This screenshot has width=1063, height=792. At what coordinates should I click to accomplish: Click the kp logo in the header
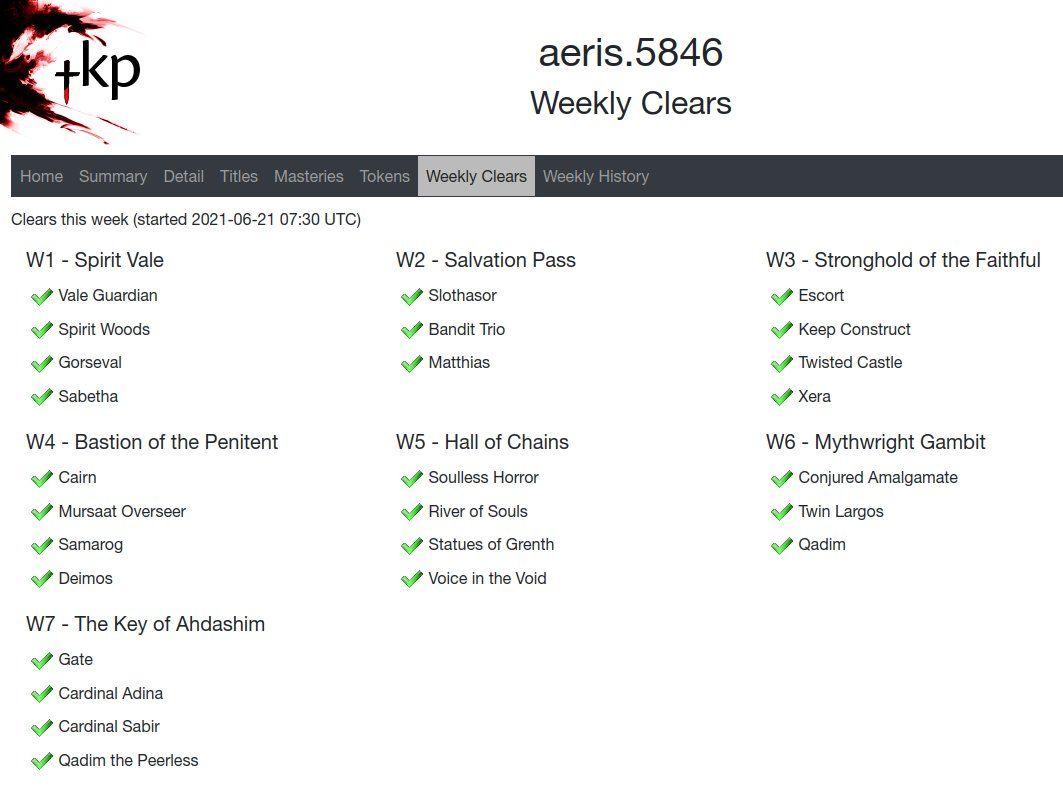pos(98,70)
